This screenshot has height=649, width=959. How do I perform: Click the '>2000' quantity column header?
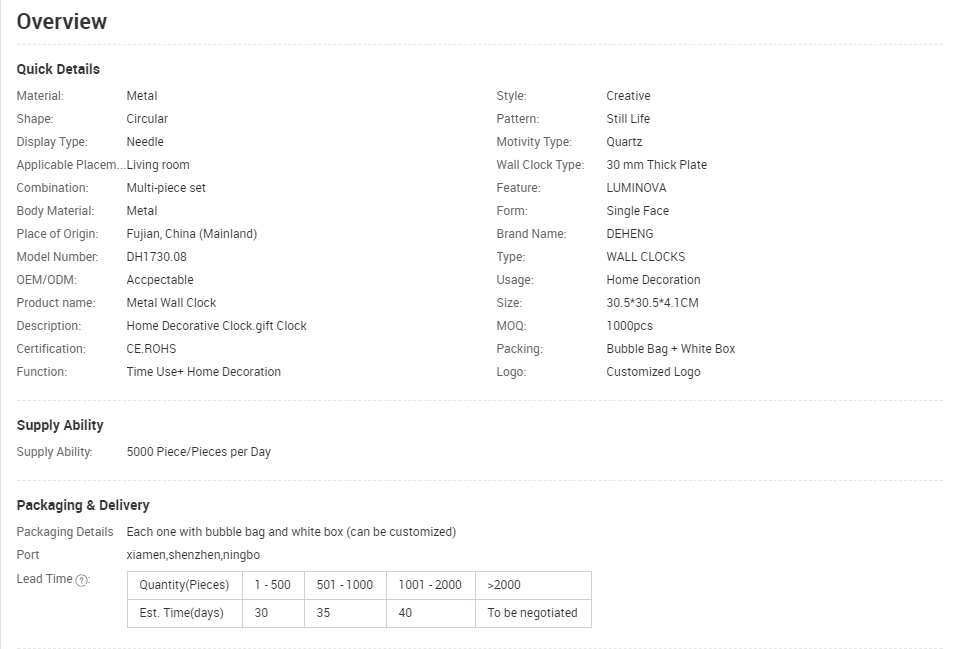533,585
